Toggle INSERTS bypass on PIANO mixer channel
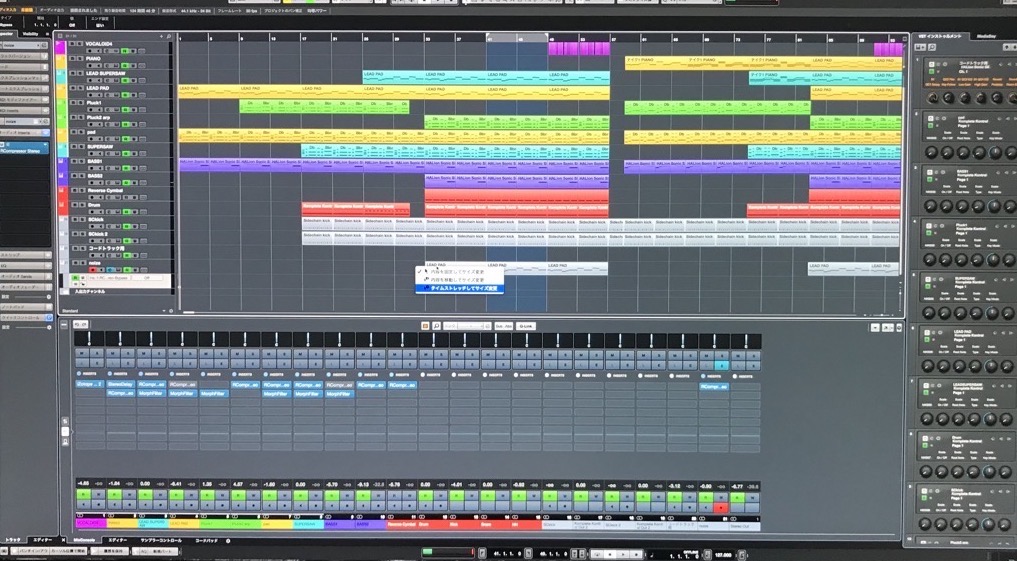 110,374
